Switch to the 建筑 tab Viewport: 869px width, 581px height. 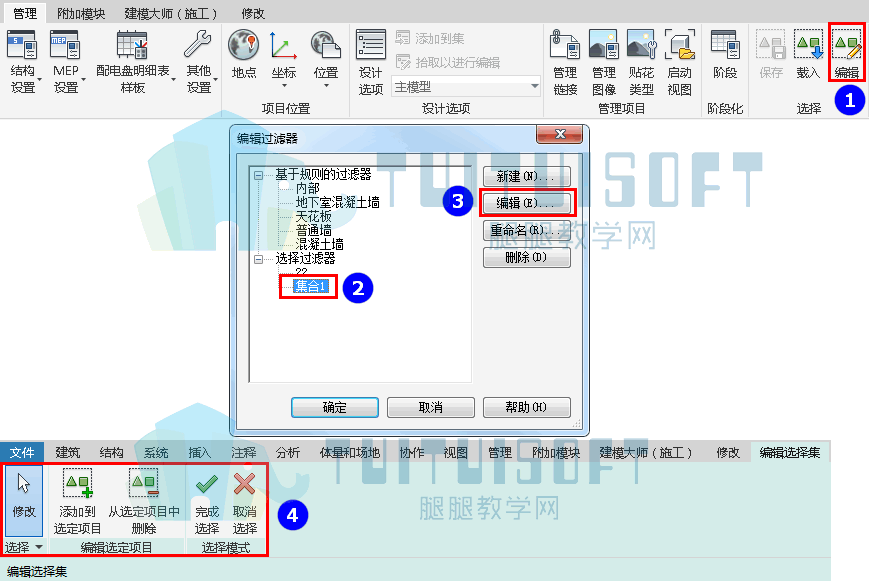68,452
